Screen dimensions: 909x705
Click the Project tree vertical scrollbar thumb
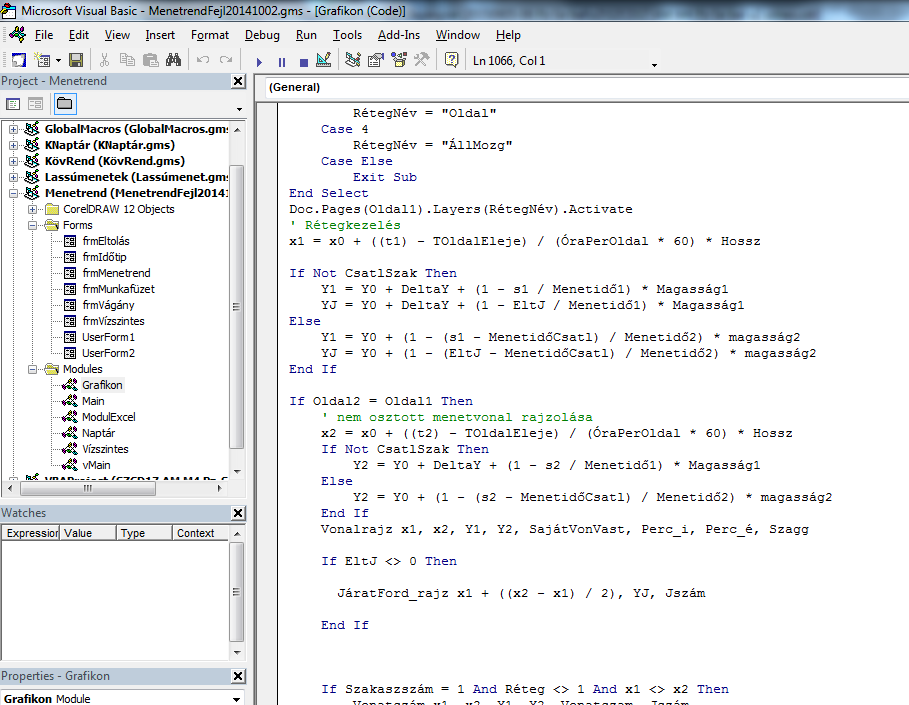237,307
